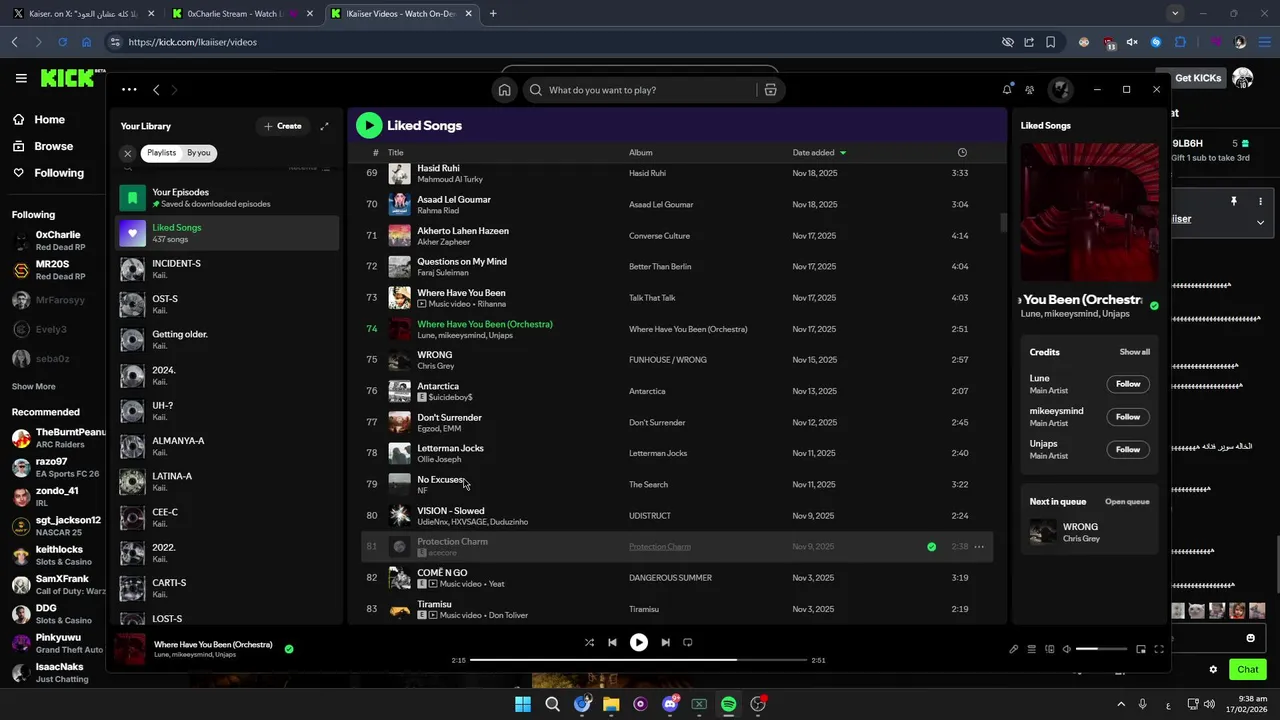Screen dimensions: 1280x720
Task: Open Spotify from the Windows taskbar
Action: click(x=728, y=704)
